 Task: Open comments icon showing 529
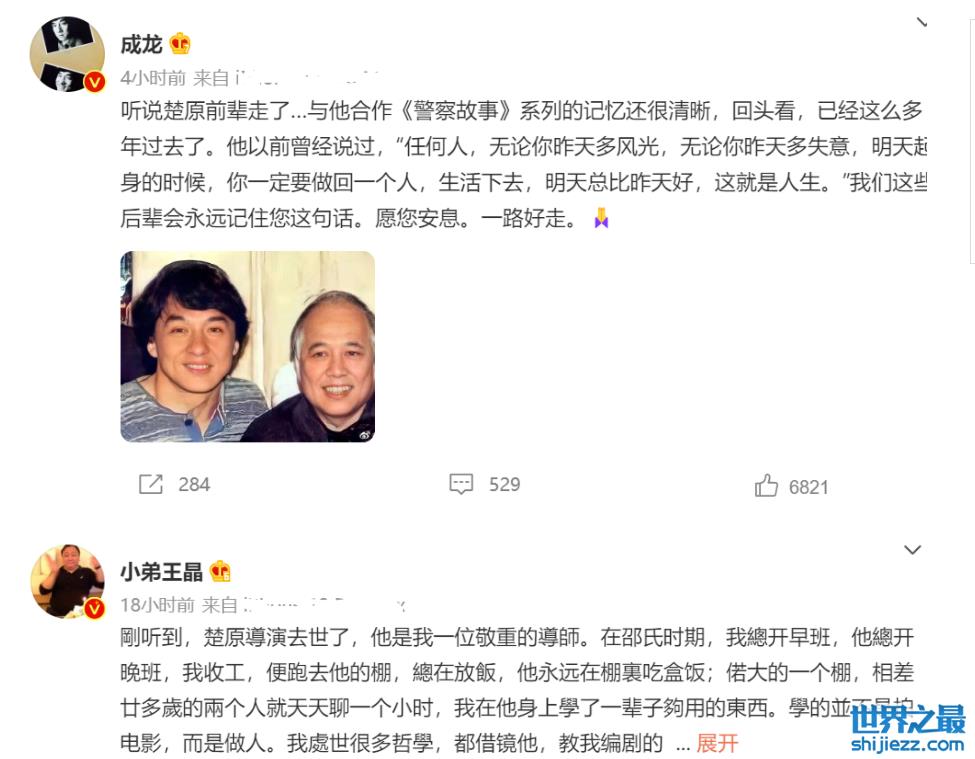click(461, 484)
